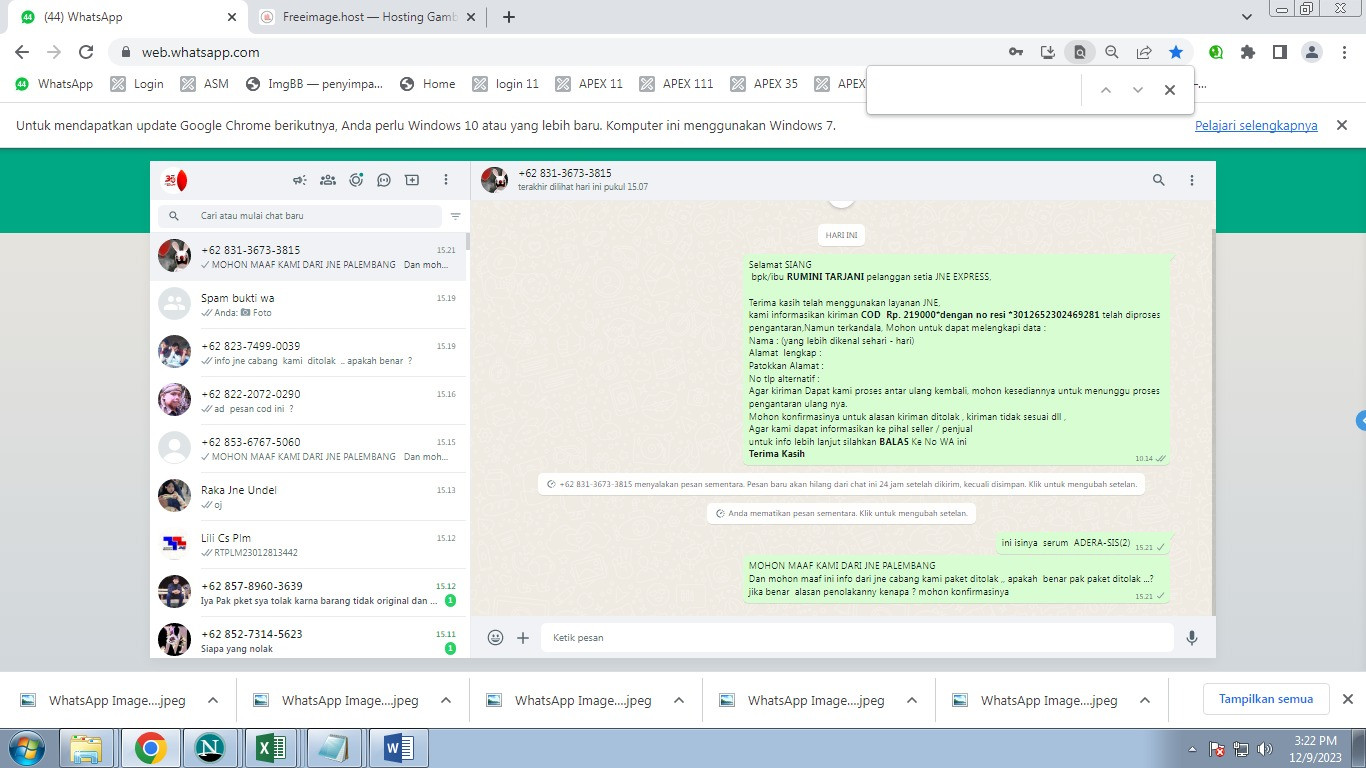
Task: Open your own profile picture in WhatsApp
Action: [x=174, y=180]
